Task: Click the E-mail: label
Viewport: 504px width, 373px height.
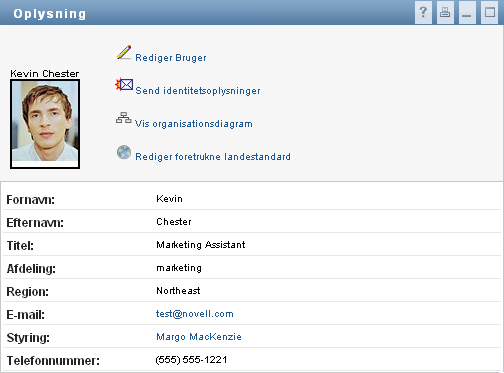Action: coord(26,315)
